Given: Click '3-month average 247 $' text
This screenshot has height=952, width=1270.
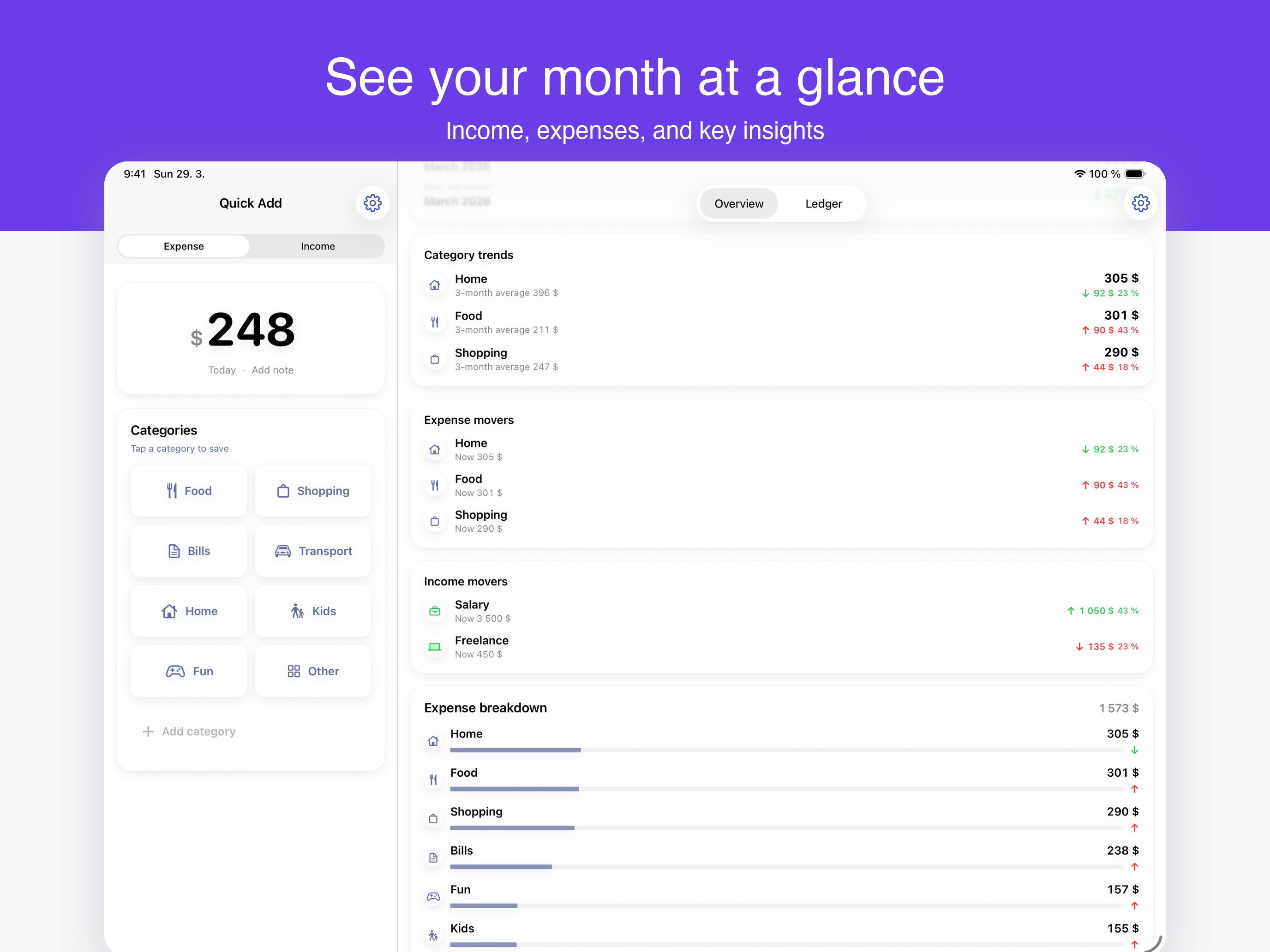Looking at the screenshot, I should pyautogui.click(x=506, y=367).
